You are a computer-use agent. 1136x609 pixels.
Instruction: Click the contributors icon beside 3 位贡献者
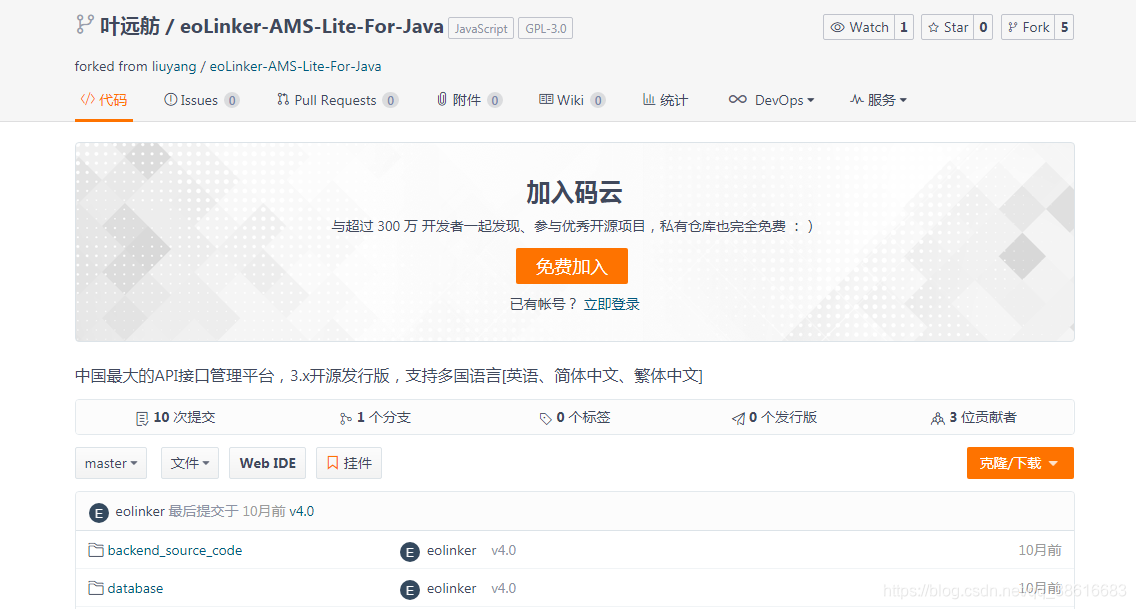[937, 419]
